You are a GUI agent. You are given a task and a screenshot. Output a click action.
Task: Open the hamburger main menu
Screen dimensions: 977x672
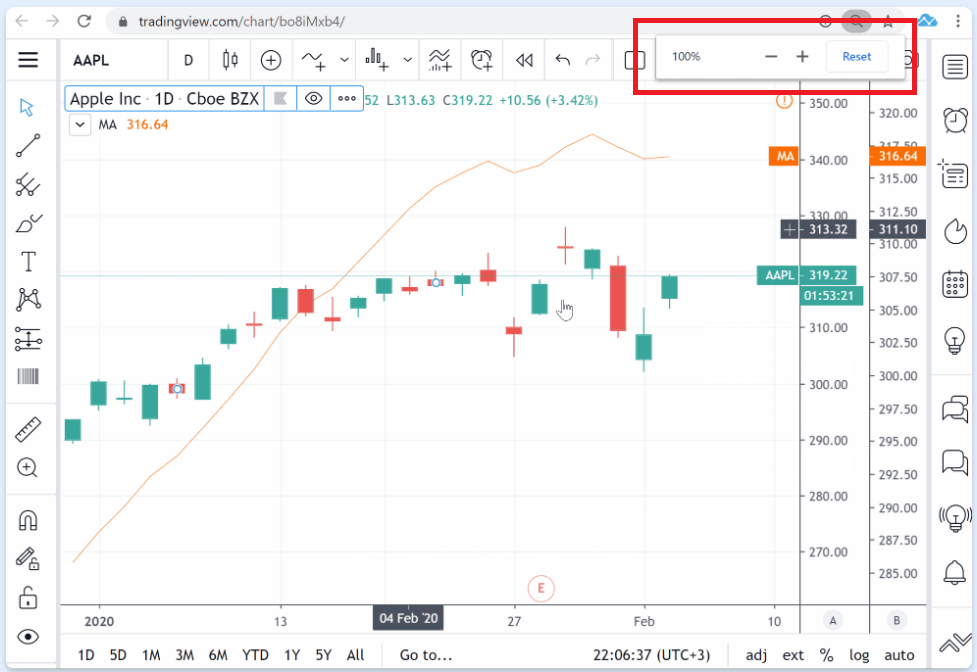pyautogui.click(x=28, y=60)
